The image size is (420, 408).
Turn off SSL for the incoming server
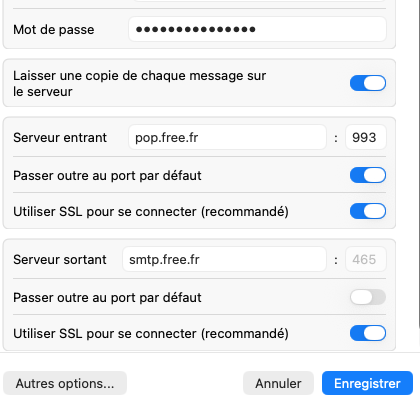[368, 211]
